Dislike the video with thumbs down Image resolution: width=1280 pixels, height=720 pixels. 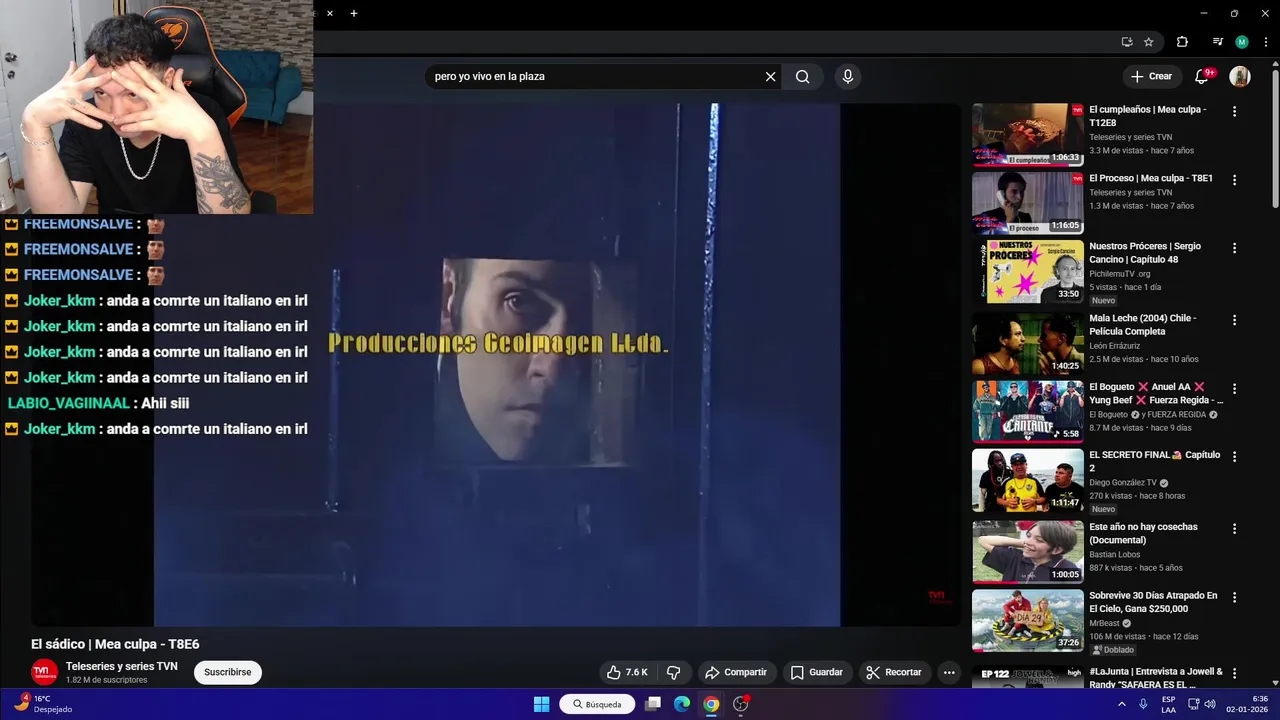click(674, 672)
